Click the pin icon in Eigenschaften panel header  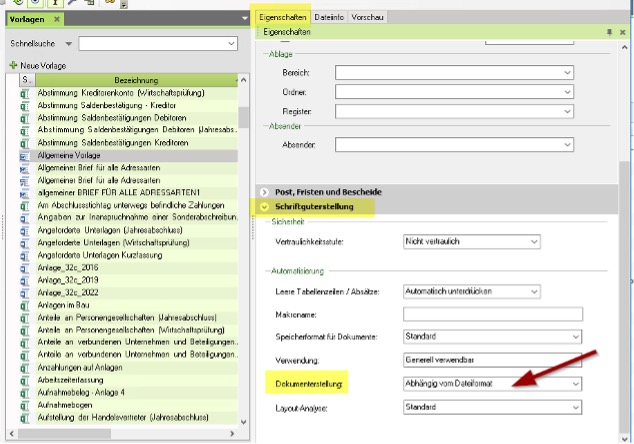click(609, 33)
